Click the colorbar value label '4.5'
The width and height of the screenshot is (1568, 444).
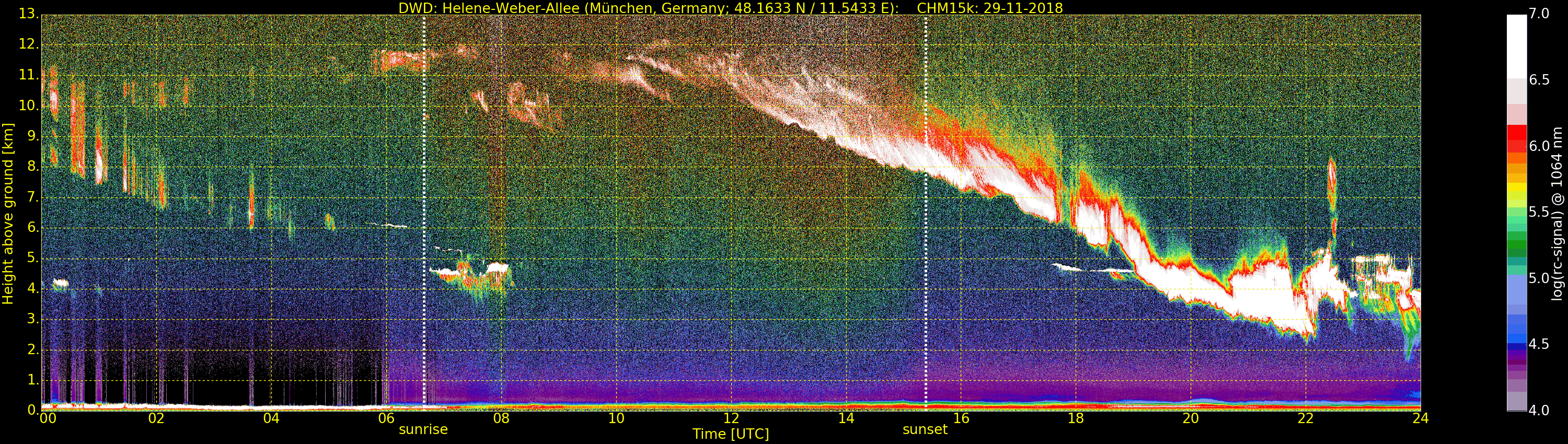click(1539, 344)
